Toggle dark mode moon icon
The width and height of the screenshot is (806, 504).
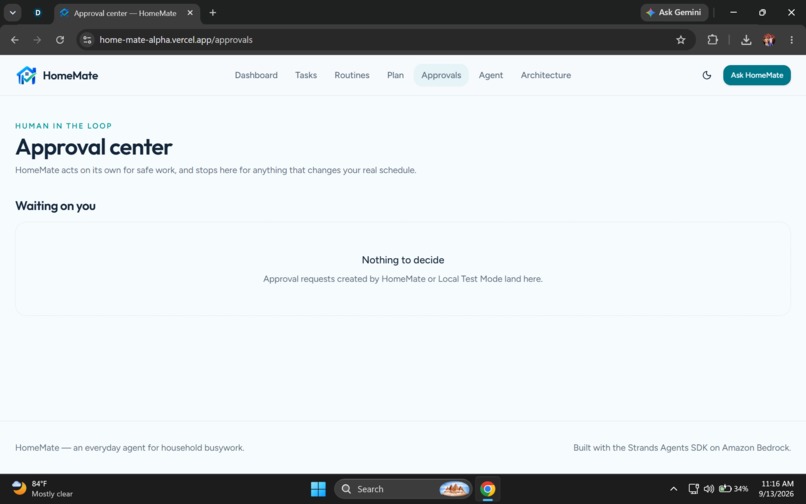[707, 75]
